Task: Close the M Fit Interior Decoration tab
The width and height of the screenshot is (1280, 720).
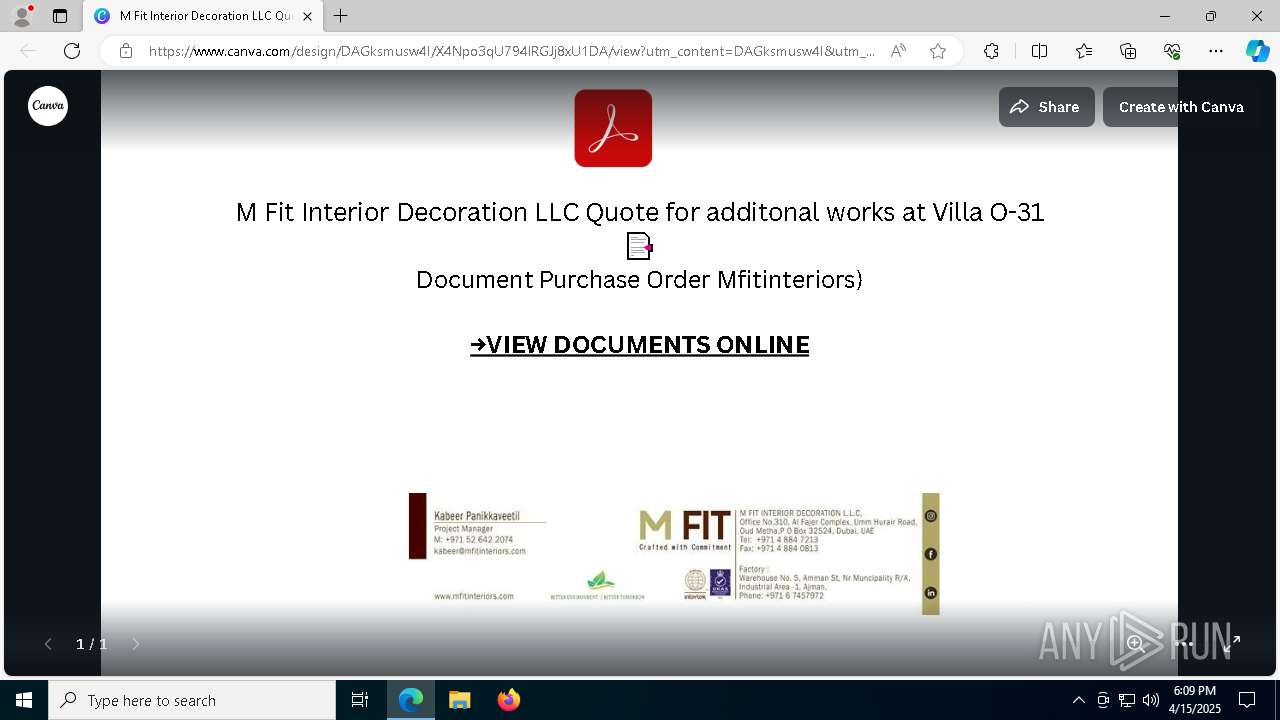Action: (307, 16)
